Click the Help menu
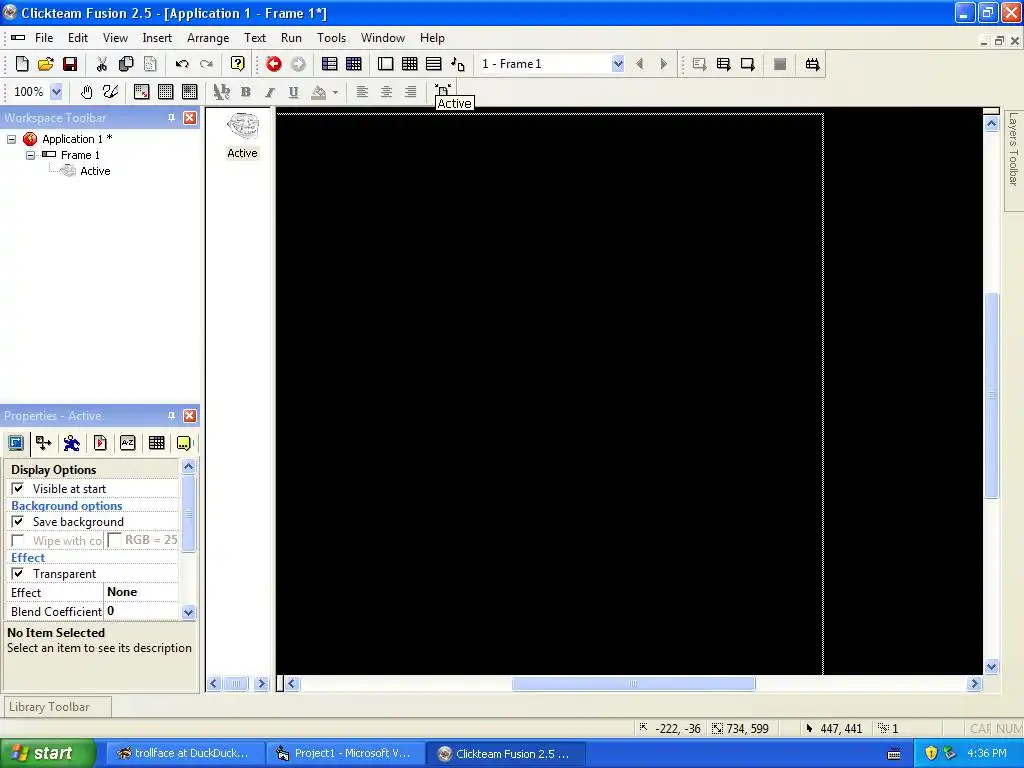 click(432, 38)
